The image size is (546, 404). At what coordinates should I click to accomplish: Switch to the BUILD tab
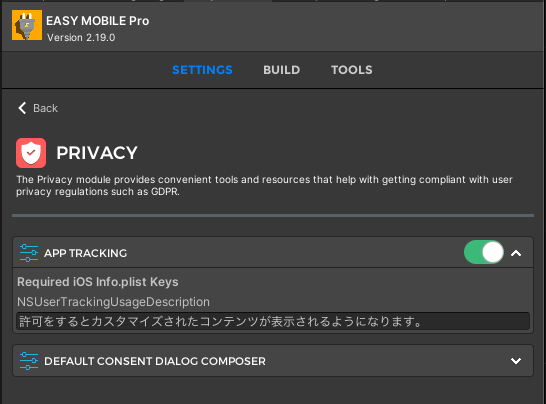point(281,70)
